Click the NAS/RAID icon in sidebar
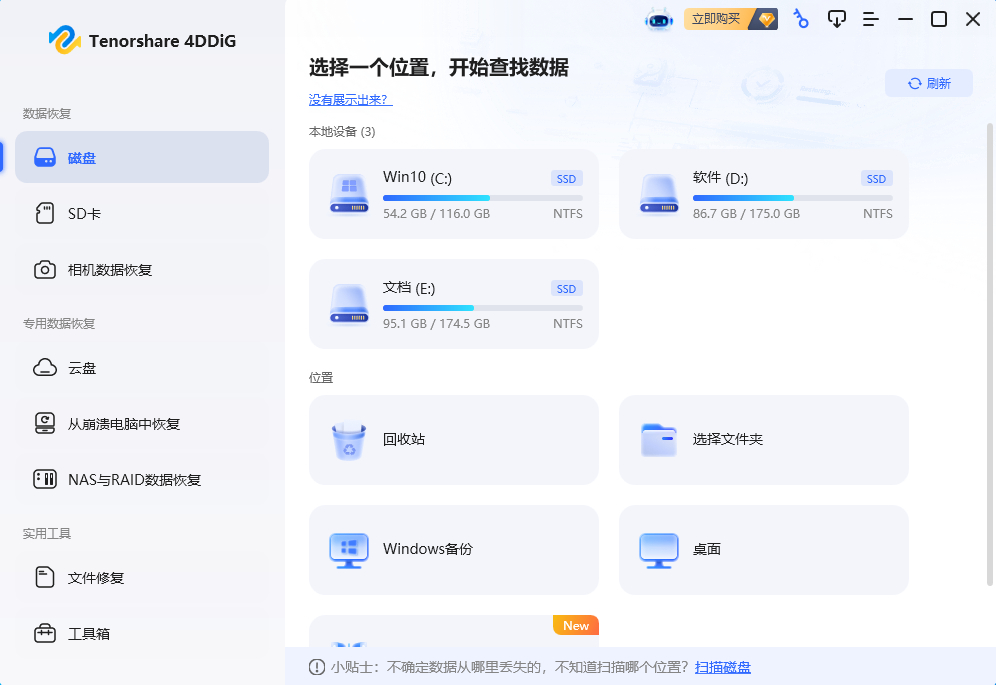 point(44,479)
